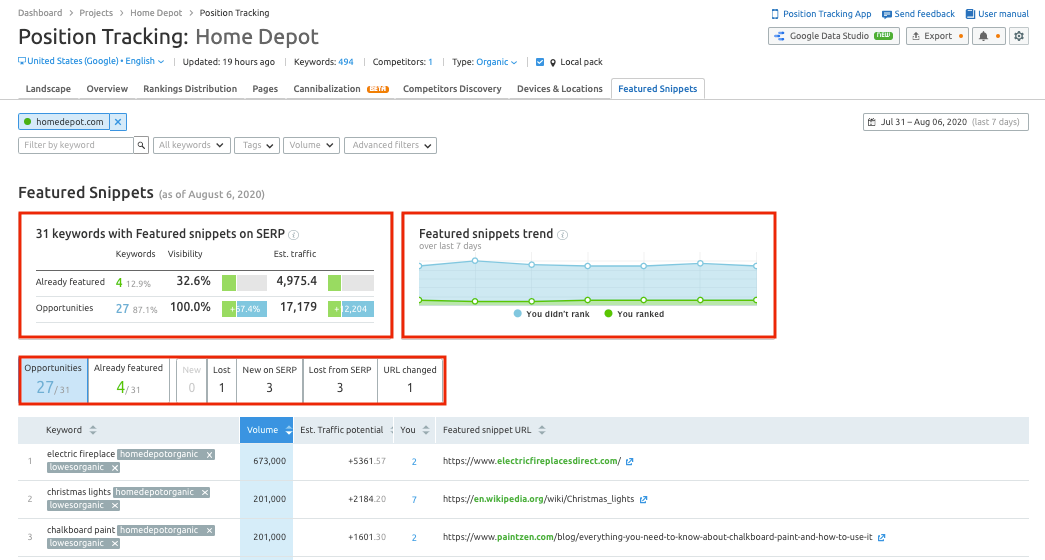Select the Opportunities 27/31 filter
Viewport: 1045px width, 560px height.
coord(53,380)
